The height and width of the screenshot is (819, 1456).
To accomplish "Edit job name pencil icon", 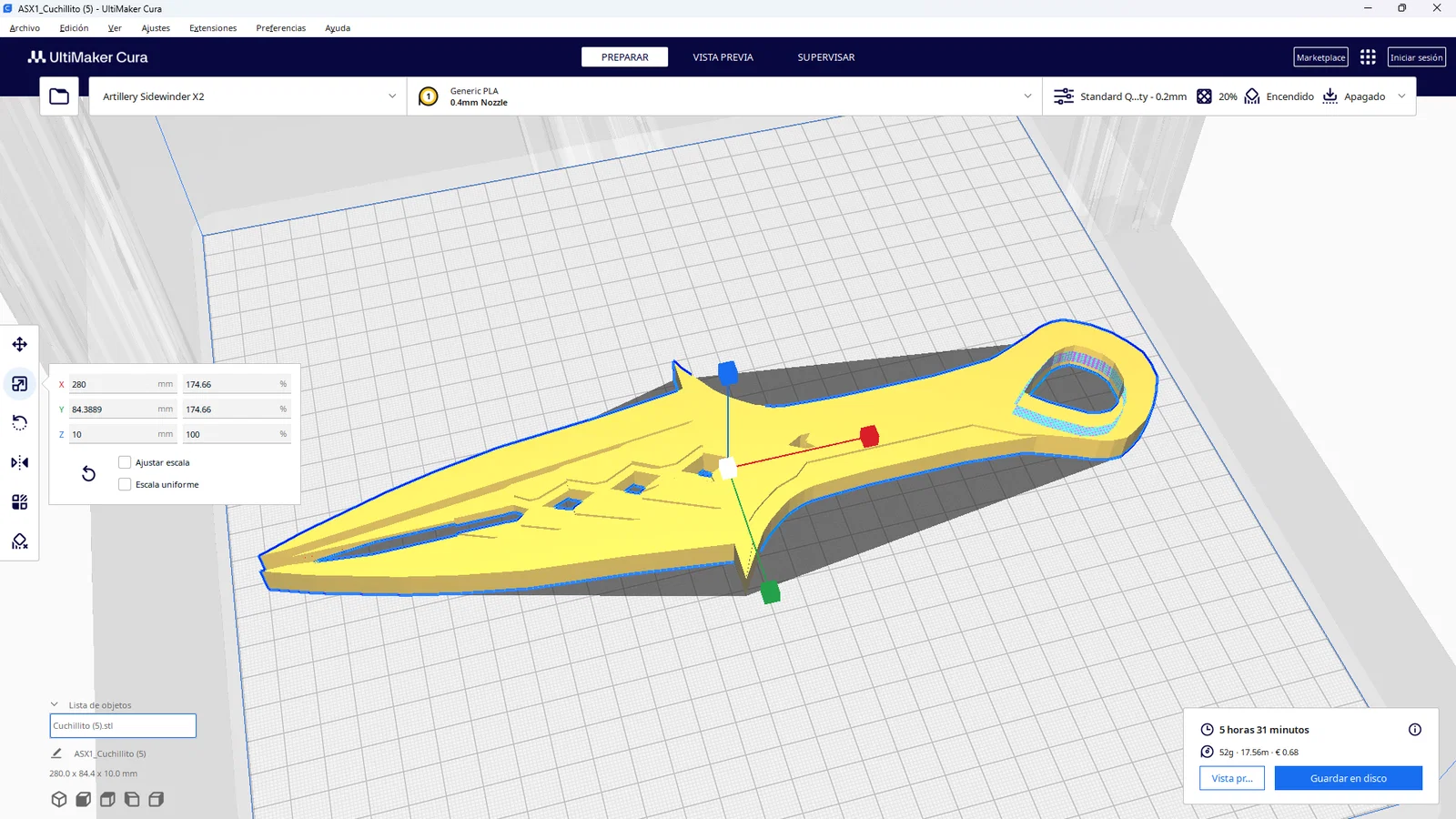I will point(56,753).
